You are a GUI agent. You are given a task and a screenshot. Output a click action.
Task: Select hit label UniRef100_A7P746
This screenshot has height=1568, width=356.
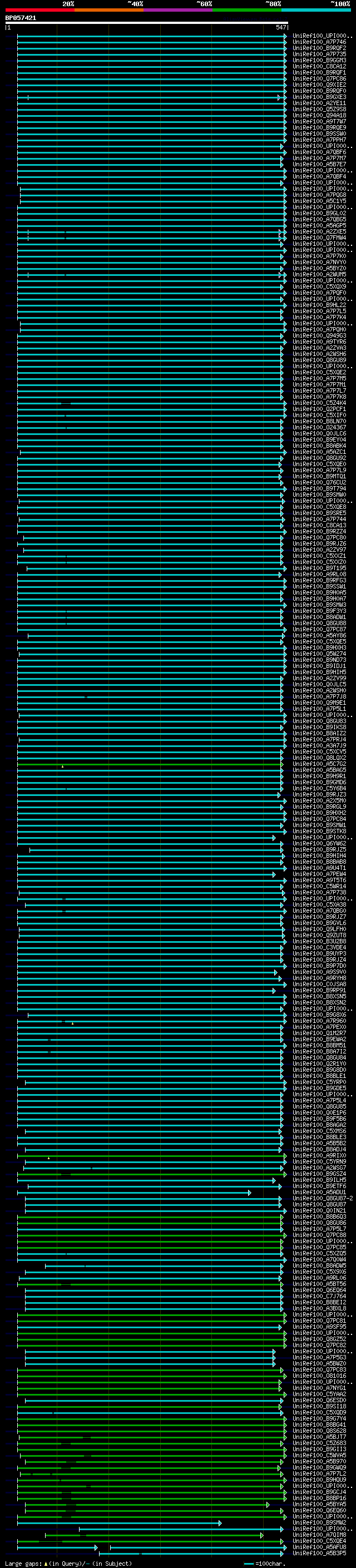pyautogui.click(x=319, y=42)
